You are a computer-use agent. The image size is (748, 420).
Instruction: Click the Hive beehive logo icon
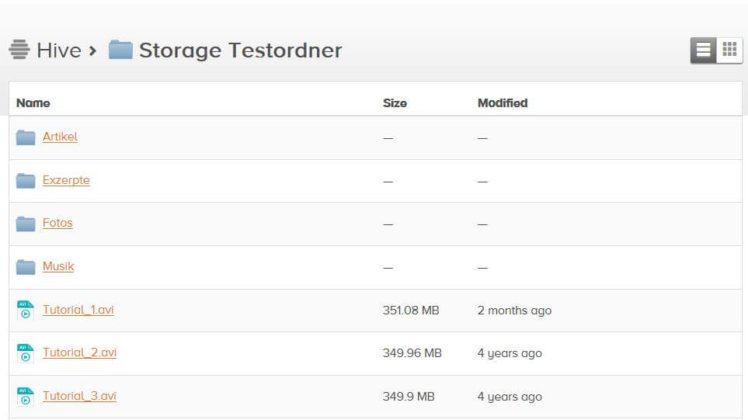click(19, 50)
